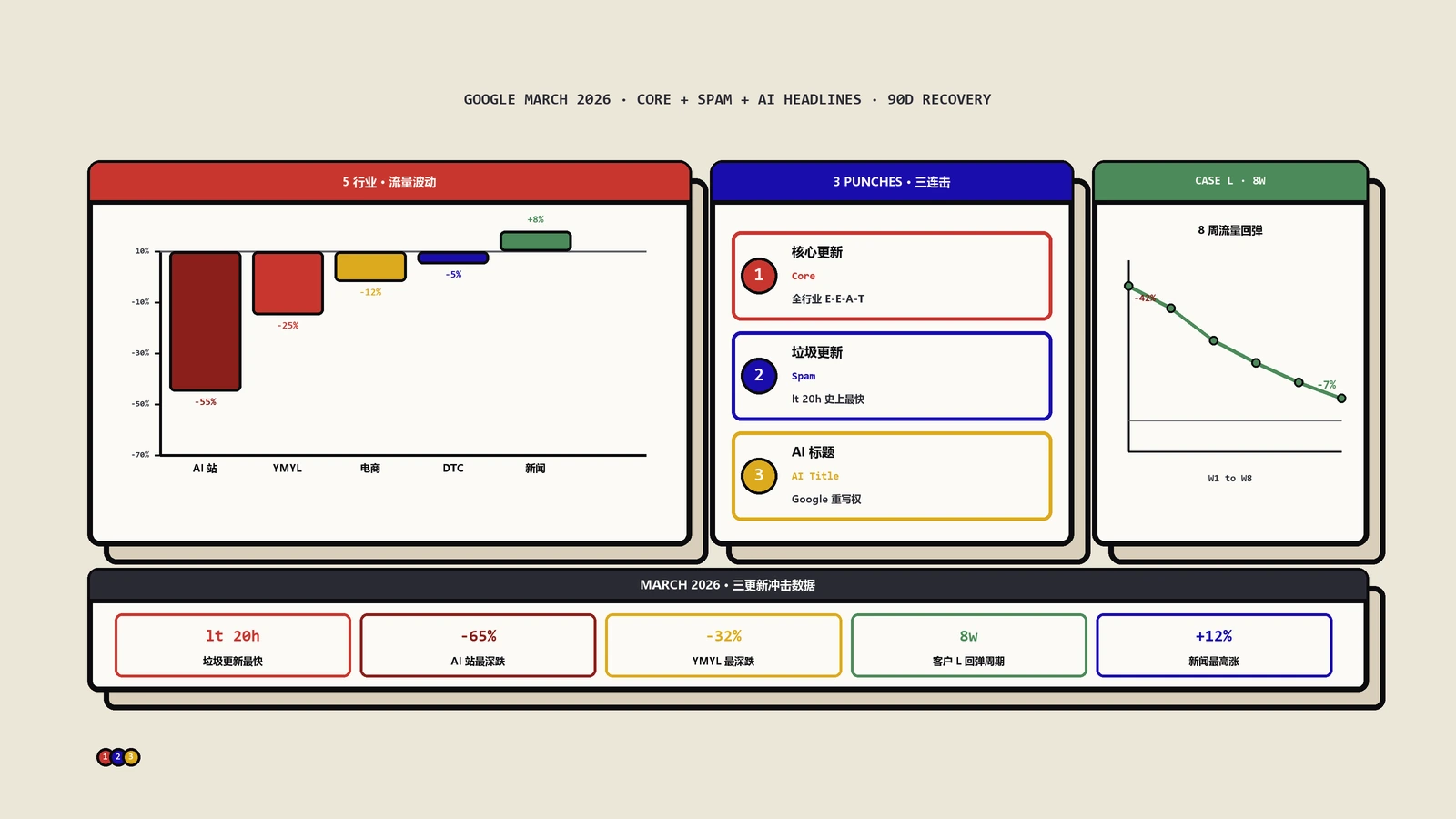
Task: Click the -70% y-axis tick label
Action: [x=141, y=455]
